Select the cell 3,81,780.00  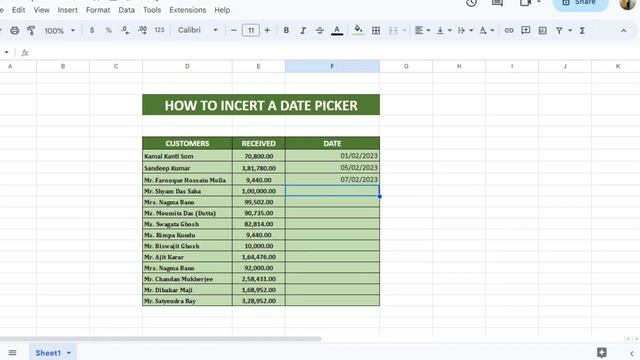pos(259,168)
